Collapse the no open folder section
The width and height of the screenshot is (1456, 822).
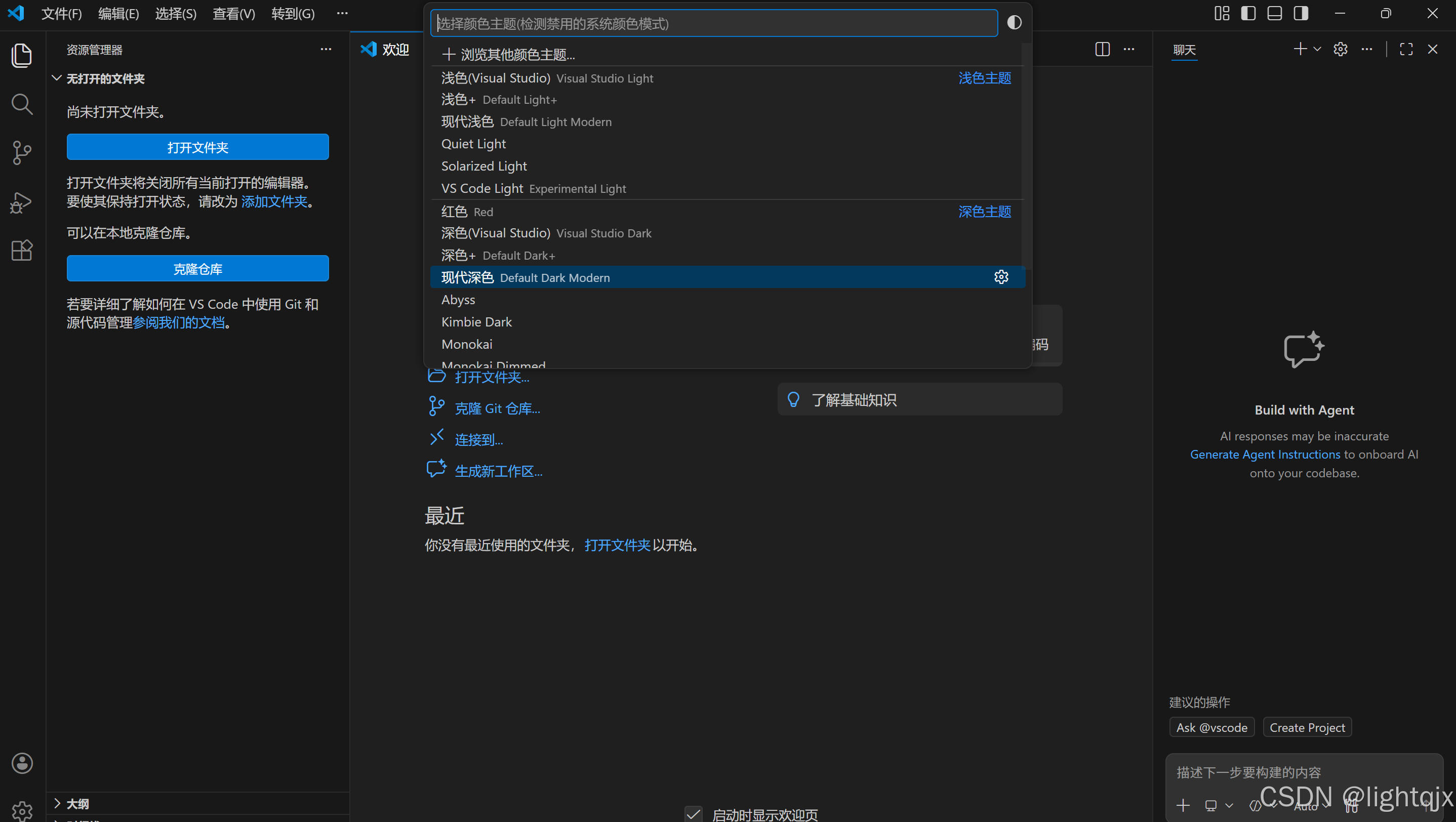57,78
